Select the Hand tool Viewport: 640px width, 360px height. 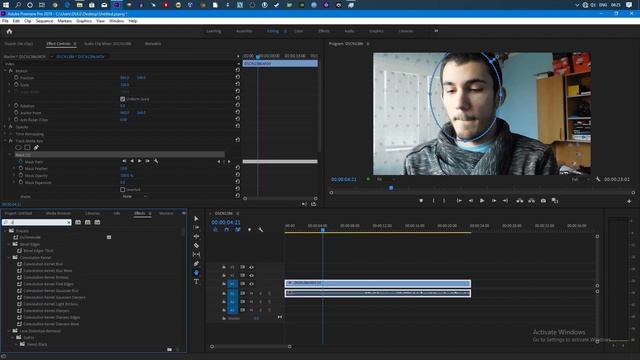[196, 273]
